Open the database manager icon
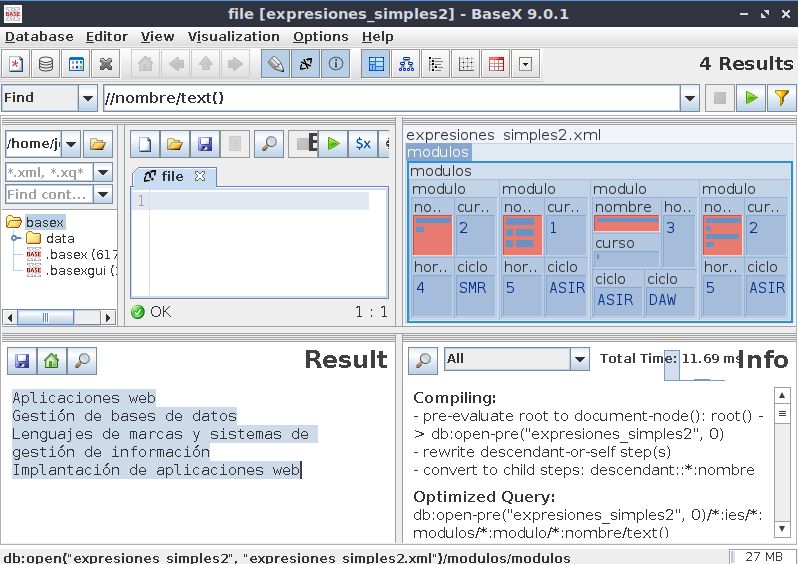Image resolution: width=798 pixels, height=564 pixels. [46, 65]
